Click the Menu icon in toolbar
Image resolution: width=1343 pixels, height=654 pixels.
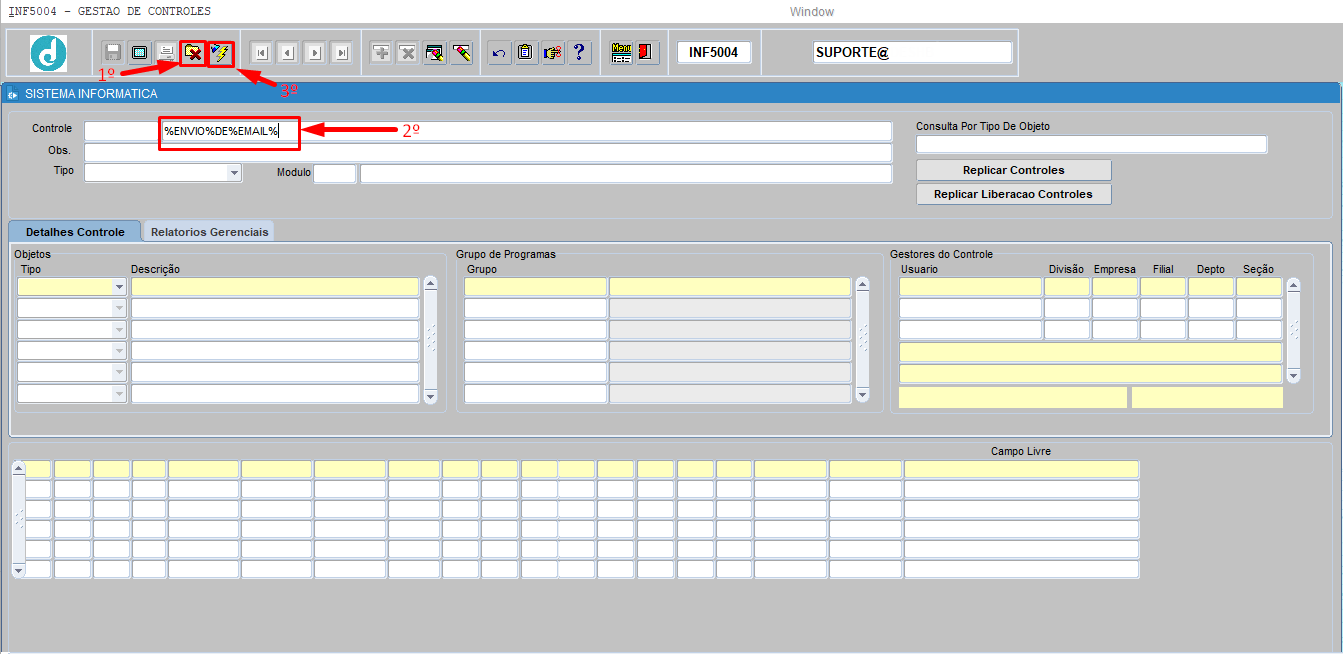[x=621, y=53]
